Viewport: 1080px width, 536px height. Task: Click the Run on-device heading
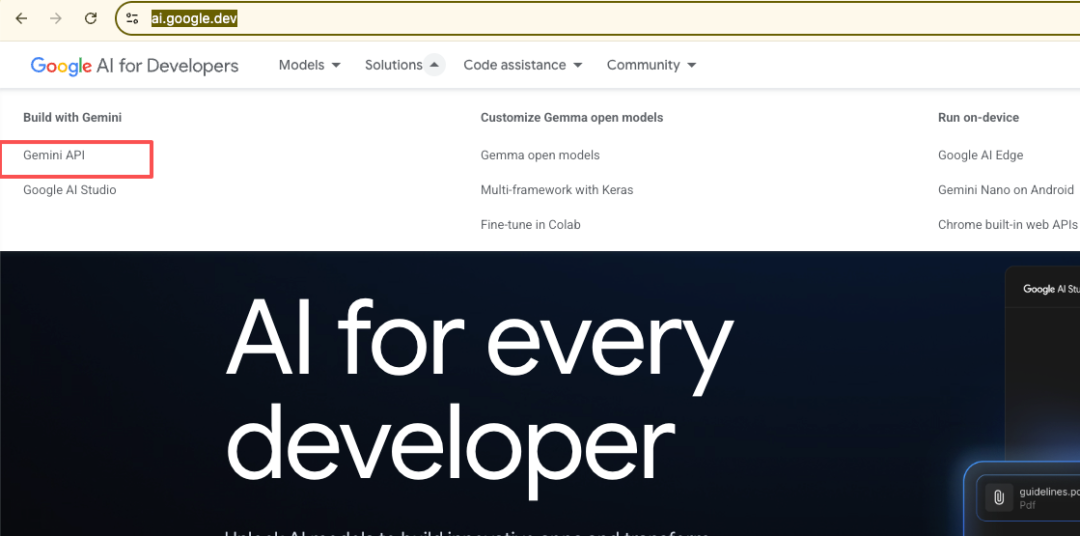click(x=978, y=118)
